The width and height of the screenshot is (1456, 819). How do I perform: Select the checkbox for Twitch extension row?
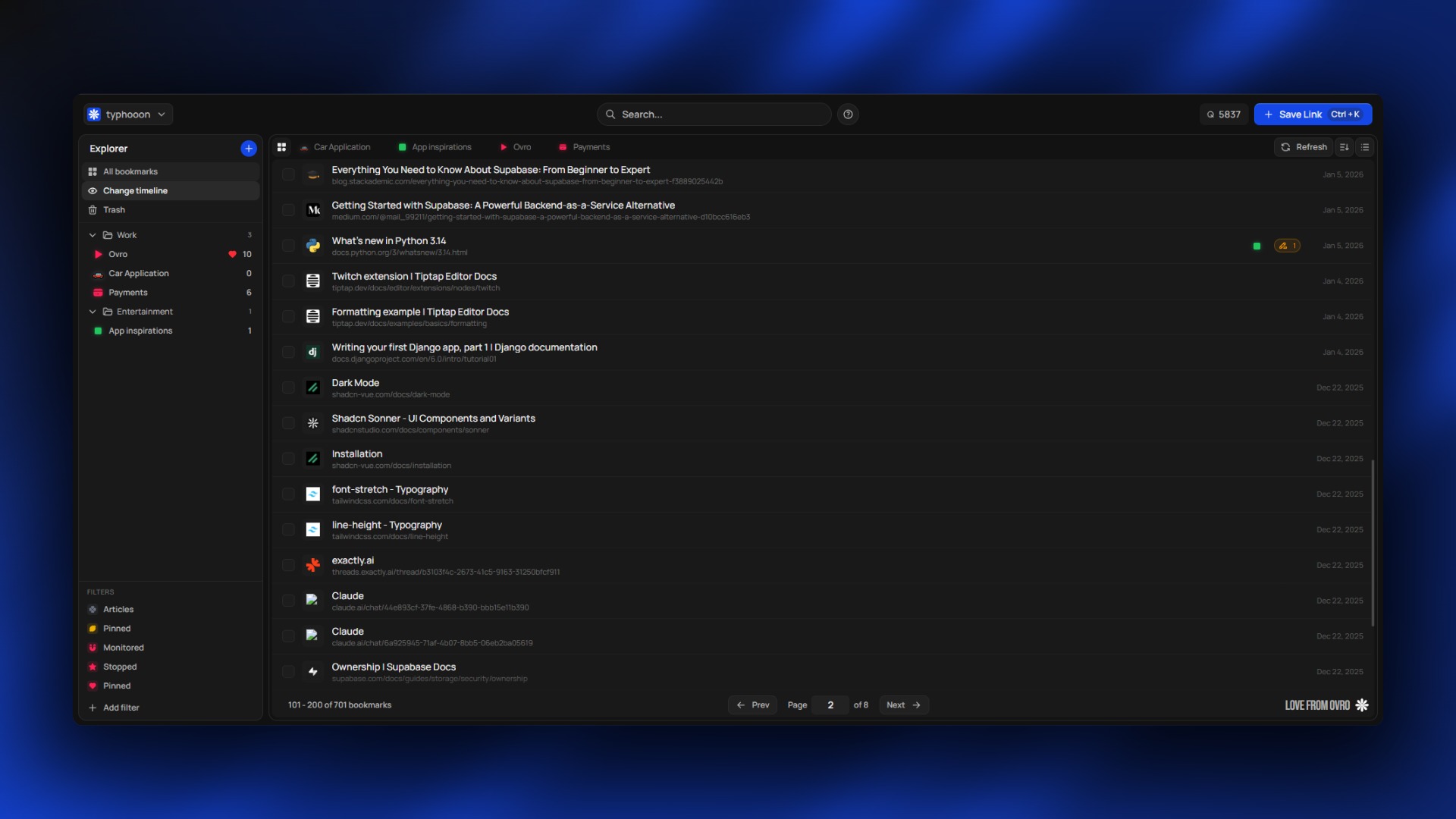click(288, 281)
